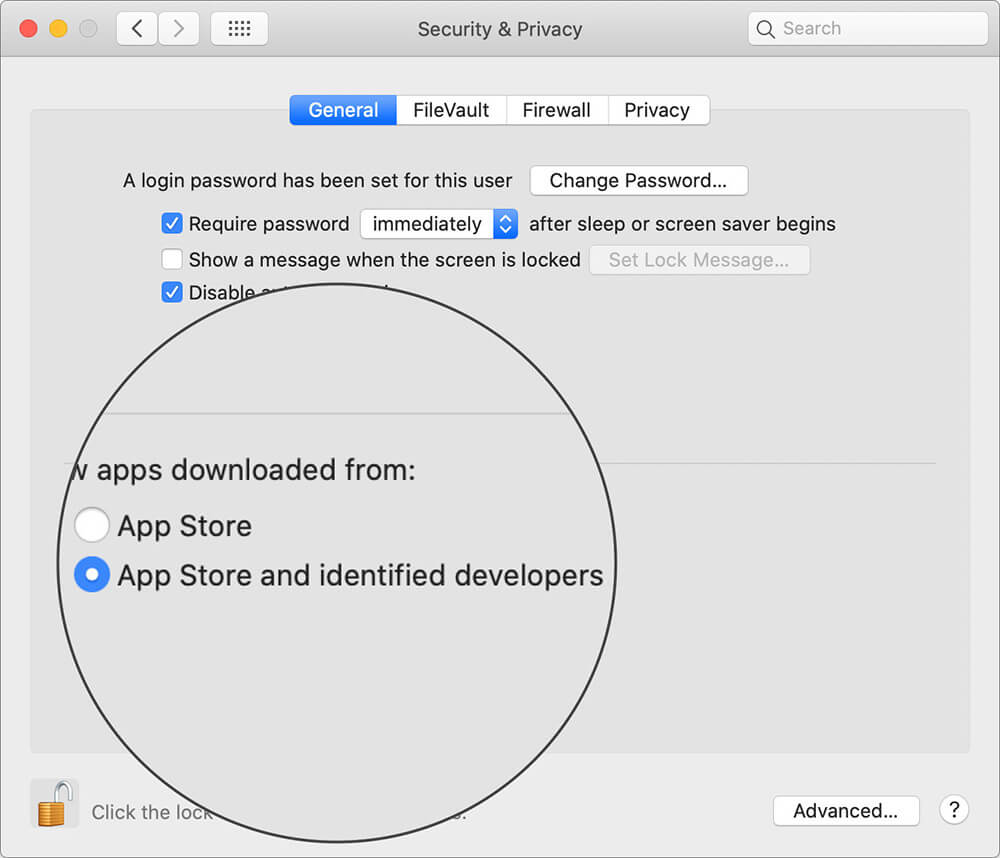
Task: Click the Click the lock text
Action: click(152, 812)
